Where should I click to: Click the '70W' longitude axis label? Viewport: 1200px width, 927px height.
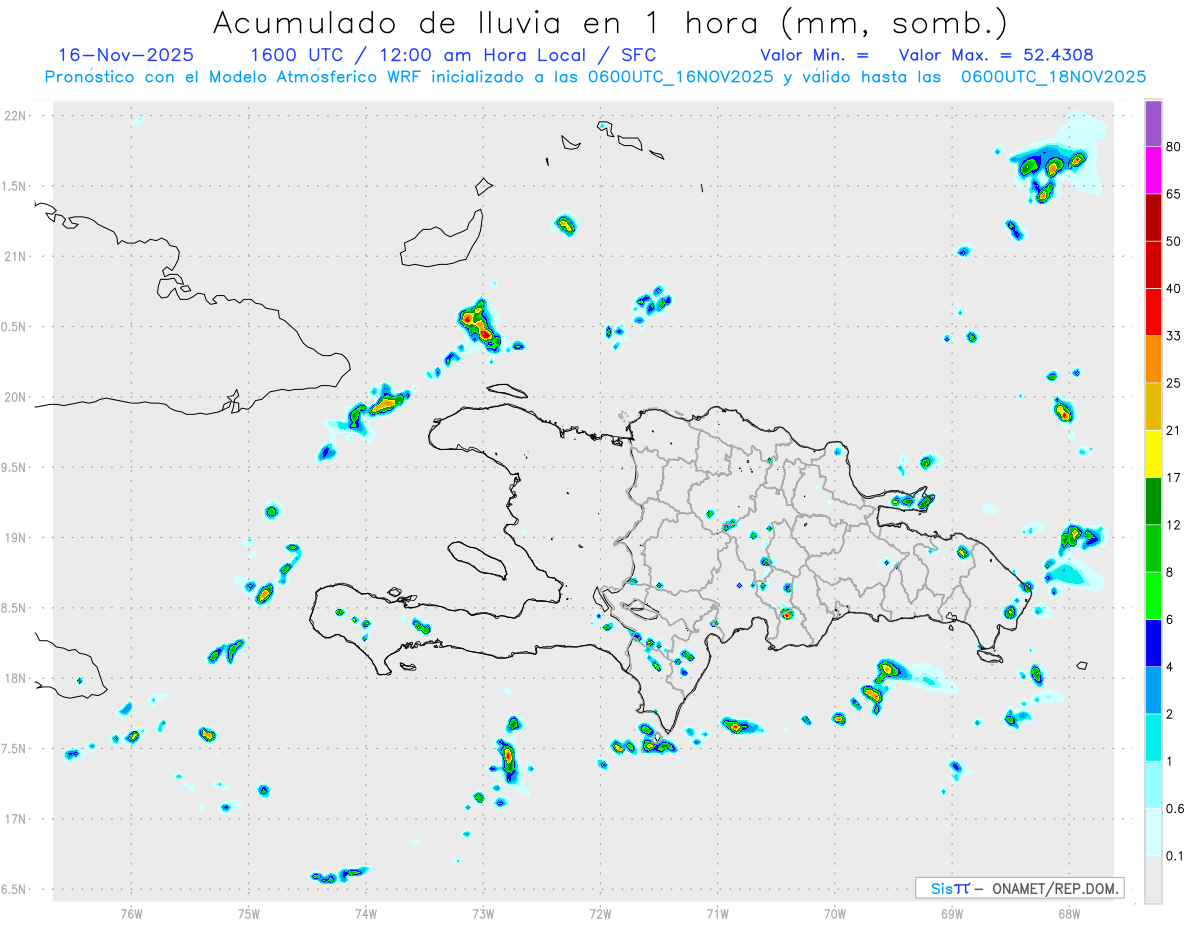(835, 913)
